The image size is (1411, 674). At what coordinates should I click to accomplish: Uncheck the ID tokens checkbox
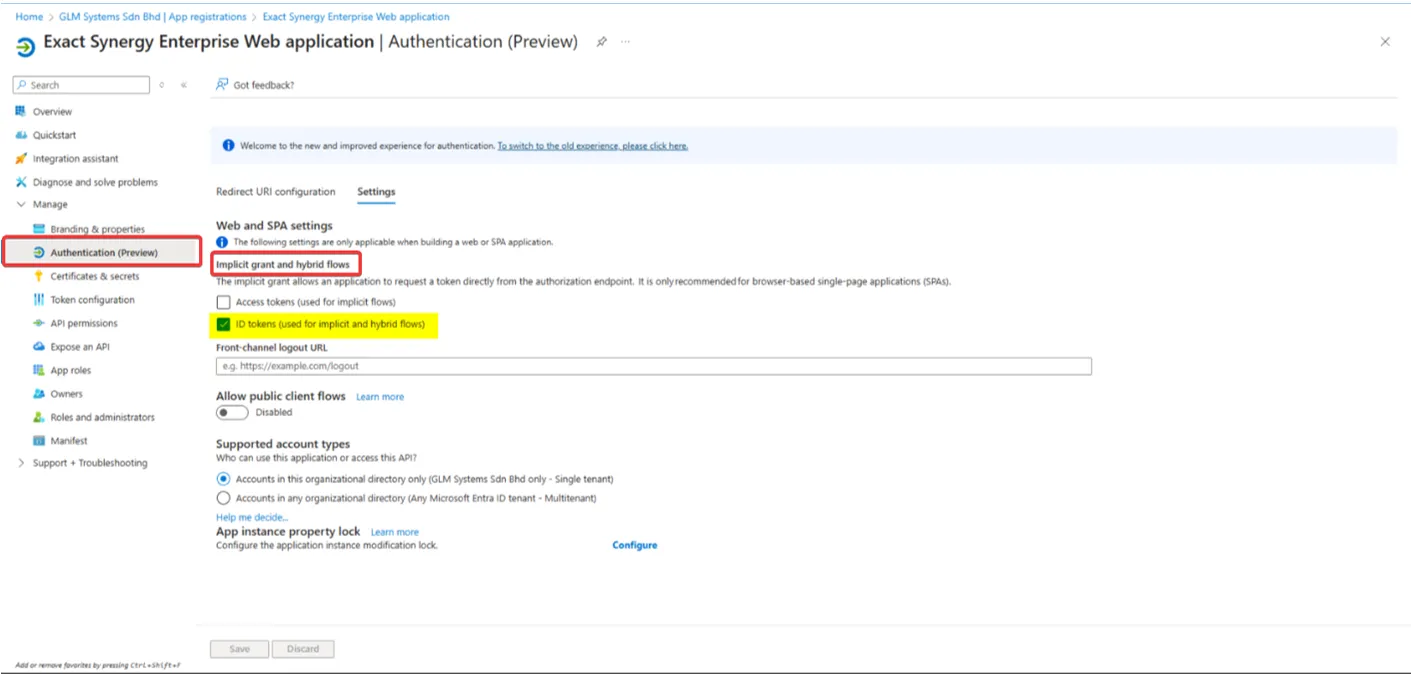point(223,324)
